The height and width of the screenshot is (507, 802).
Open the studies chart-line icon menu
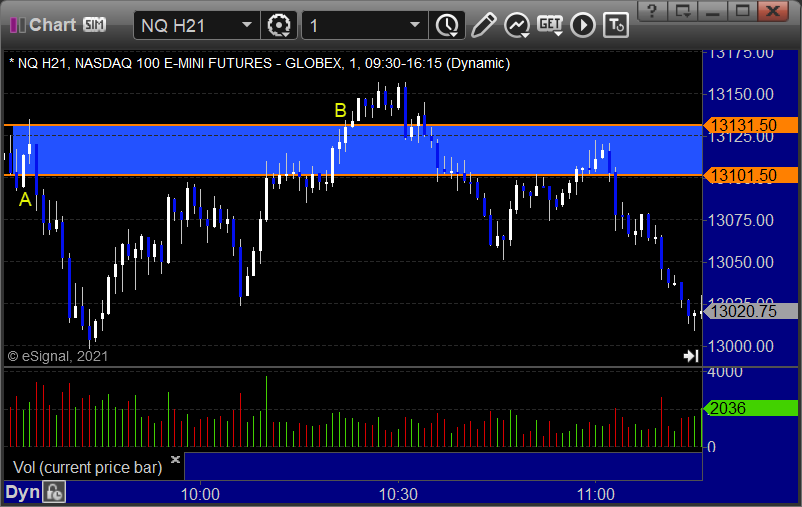tap(517, 25)
